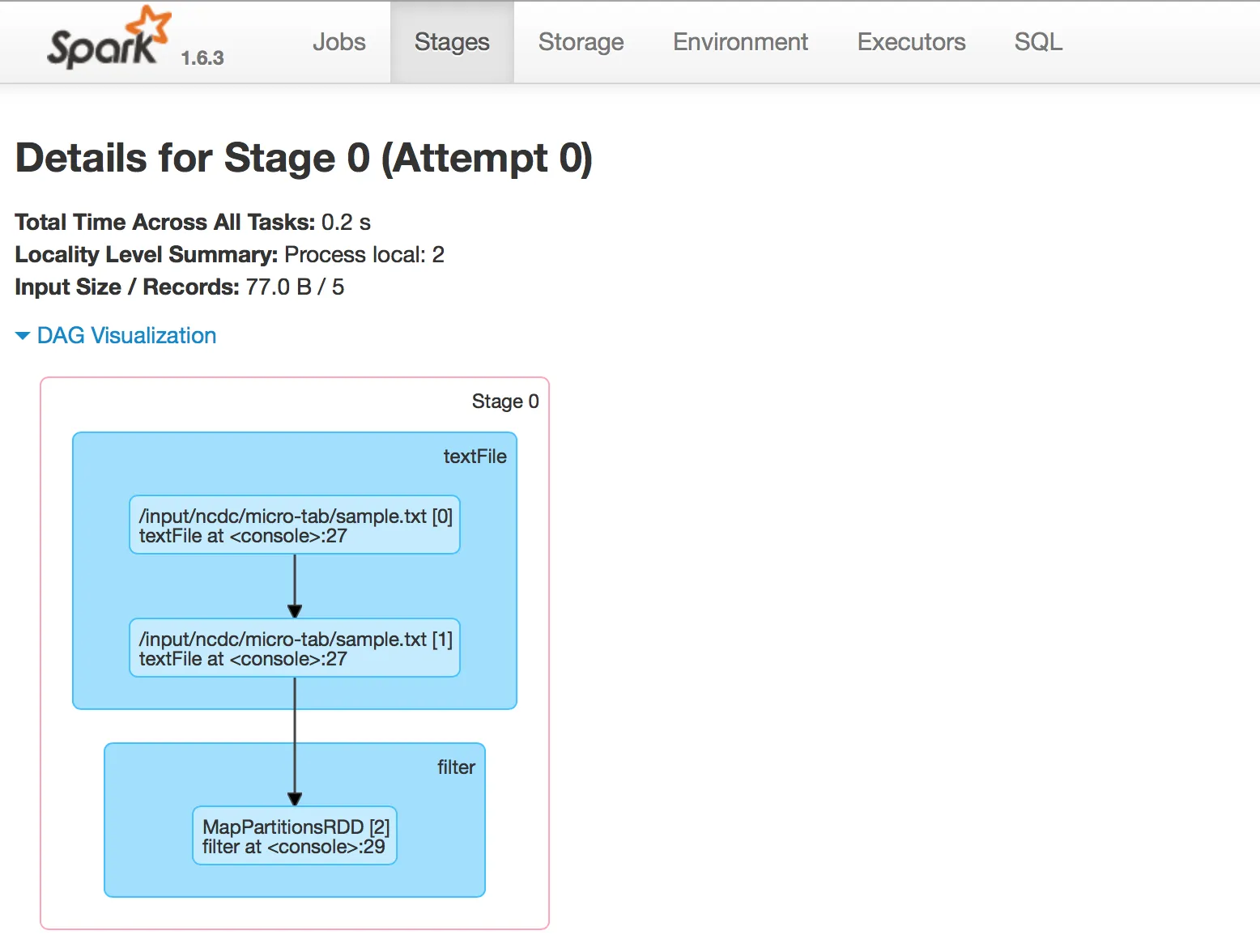The width and height of the screenshot is (1260, 952).
Task: Click the filter operation label
Action: coord(456,767)
